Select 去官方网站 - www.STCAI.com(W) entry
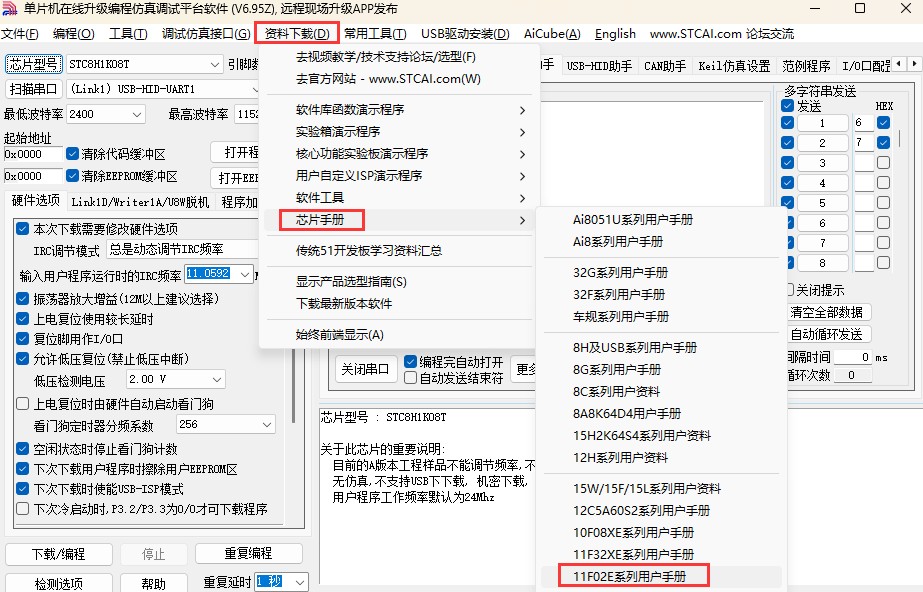Screen dimensions: 923x592 (398, 79)
